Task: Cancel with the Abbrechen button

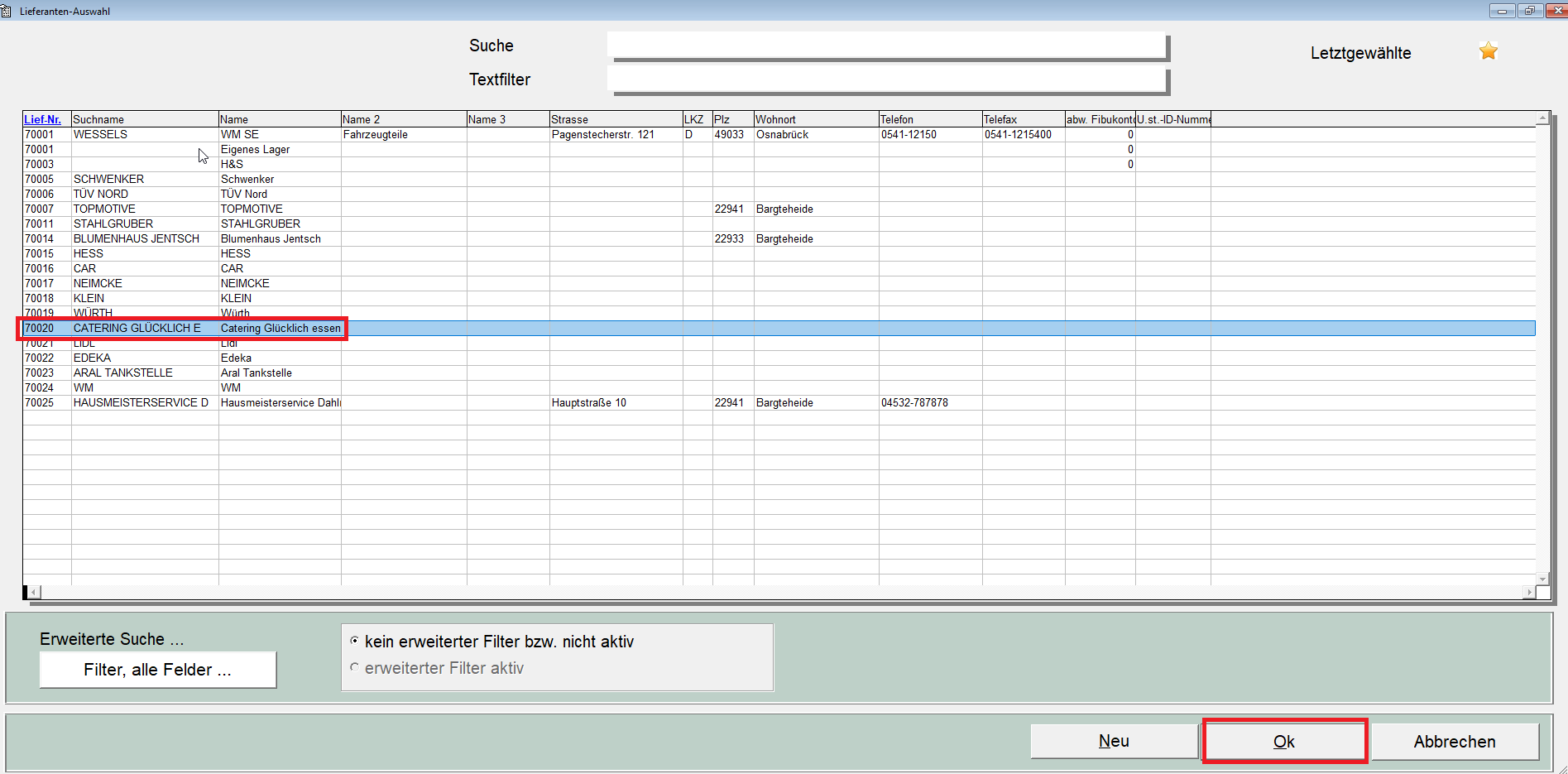Action: pyautogui.click(x=1455, y=741)
